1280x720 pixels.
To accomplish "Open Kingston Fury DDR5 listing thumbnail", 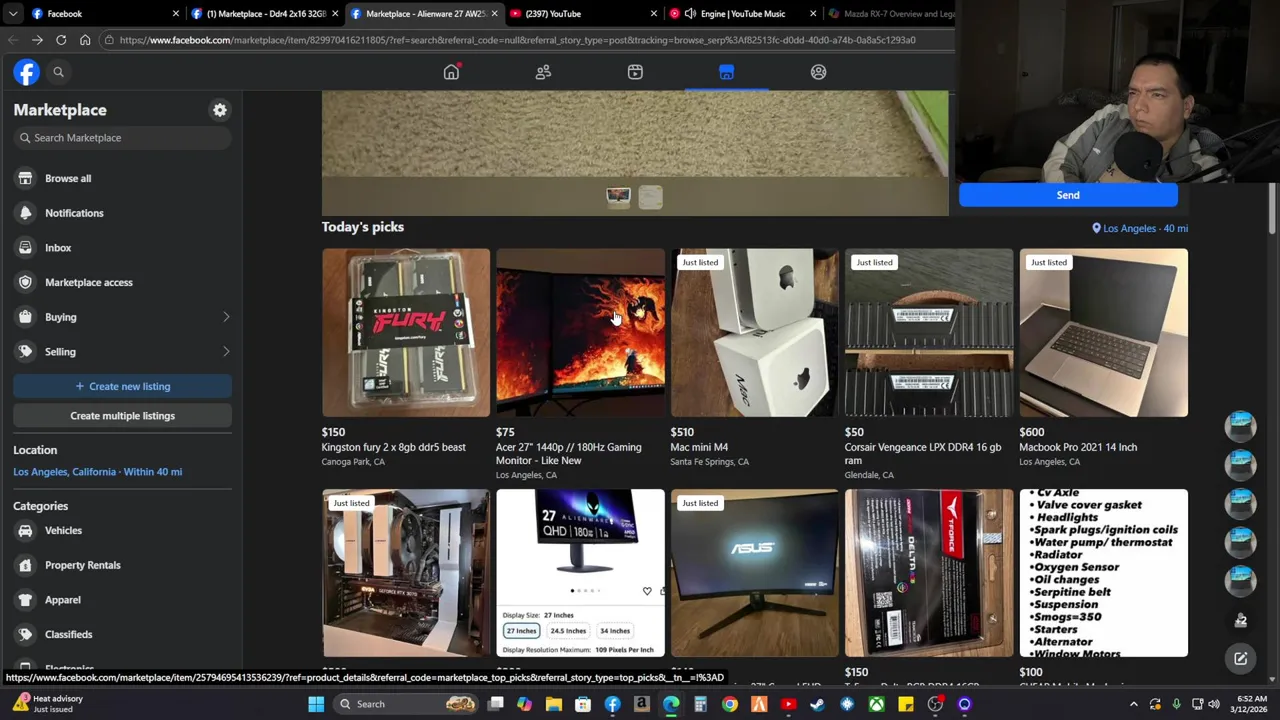I will (x=406, y=333).
